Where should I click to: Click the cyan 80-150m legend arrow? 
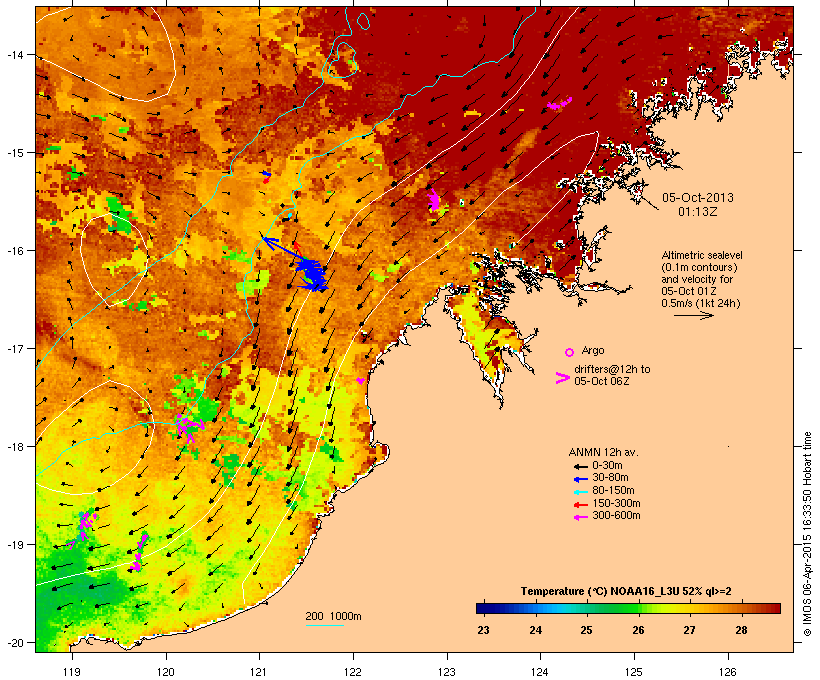pos(580,492)
